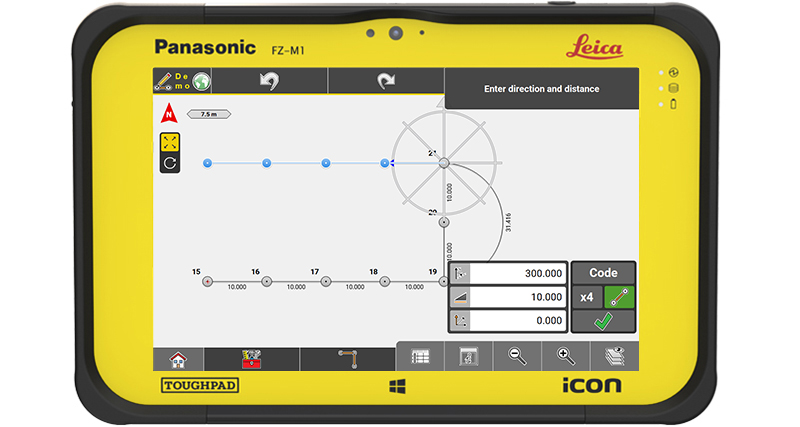Open the map layers stack

(614, 357)
